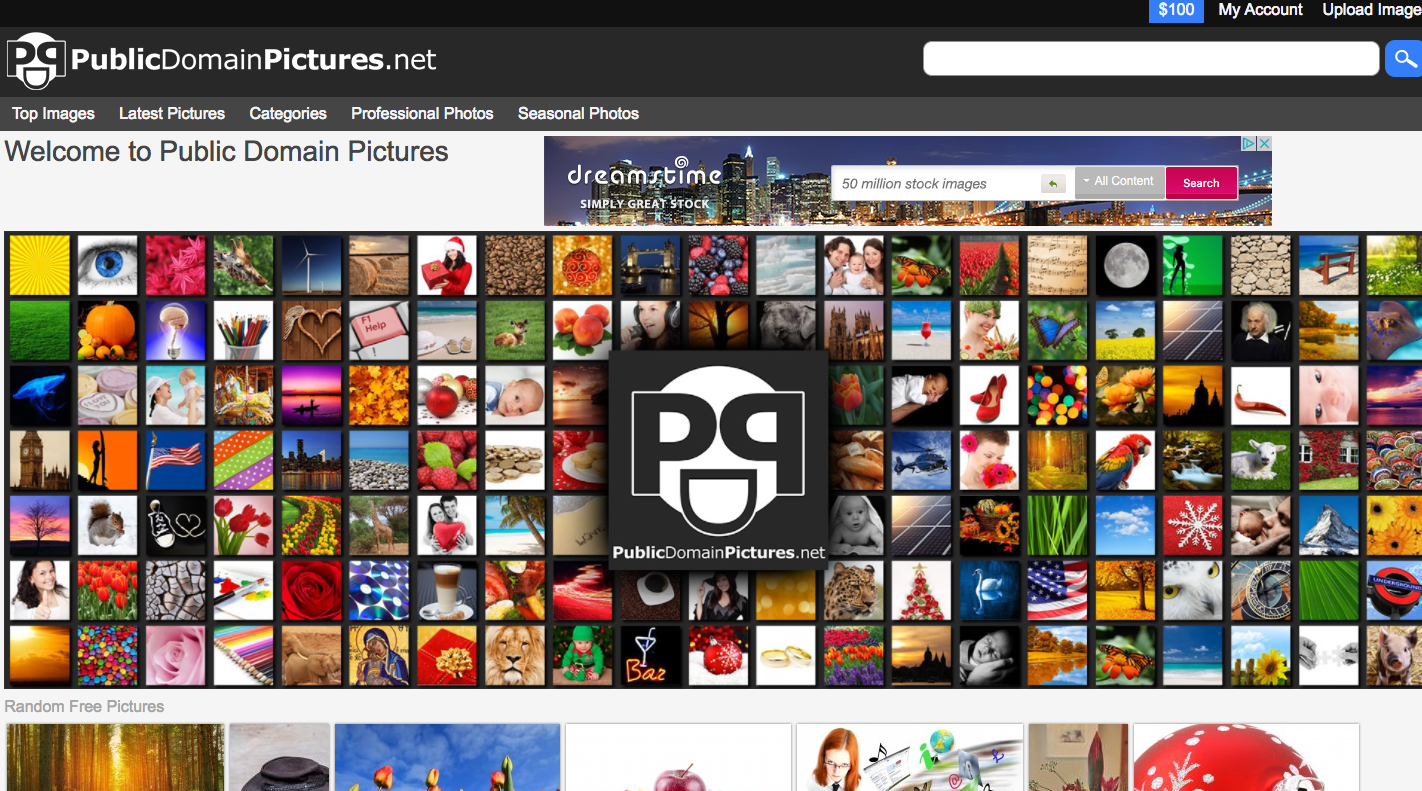This screenshot has height=791, width=1422.
Task: Open the polka dot ribbons thumbnail
Action: tap(244, 460)
